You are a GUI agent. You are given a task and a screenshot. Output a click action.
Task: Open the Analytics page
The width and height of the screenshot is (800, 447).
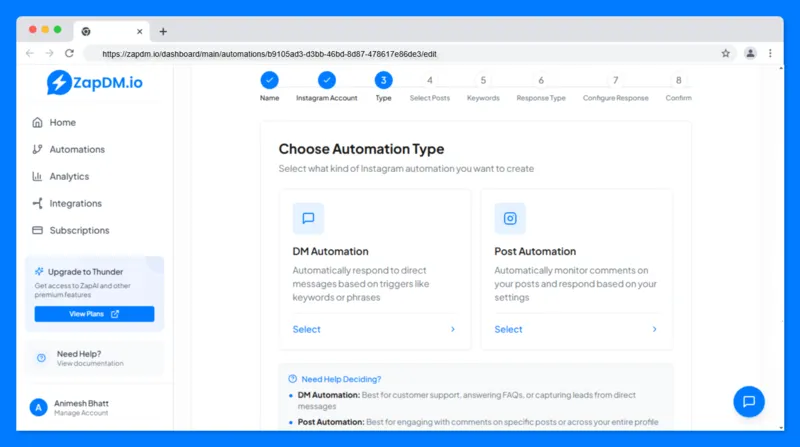(x=69, y=177)
